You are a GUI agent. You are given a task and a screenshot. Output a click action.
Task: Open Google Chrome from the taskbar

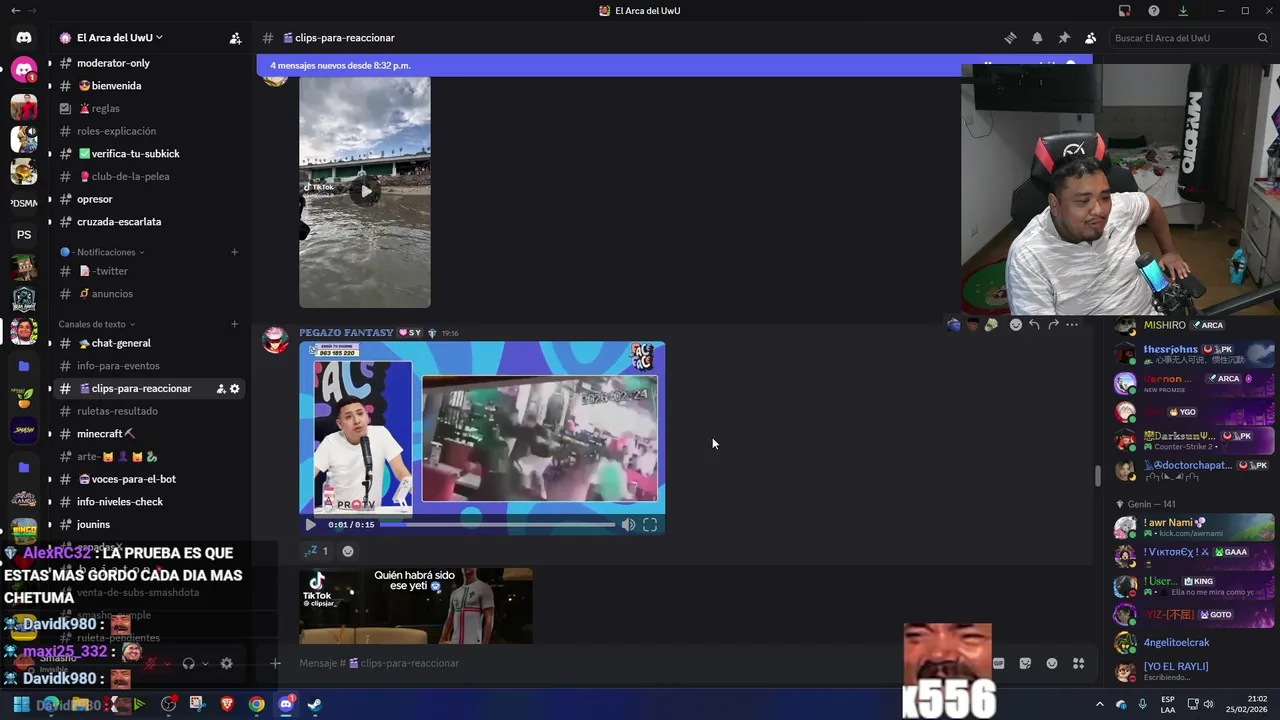(257, 704)
